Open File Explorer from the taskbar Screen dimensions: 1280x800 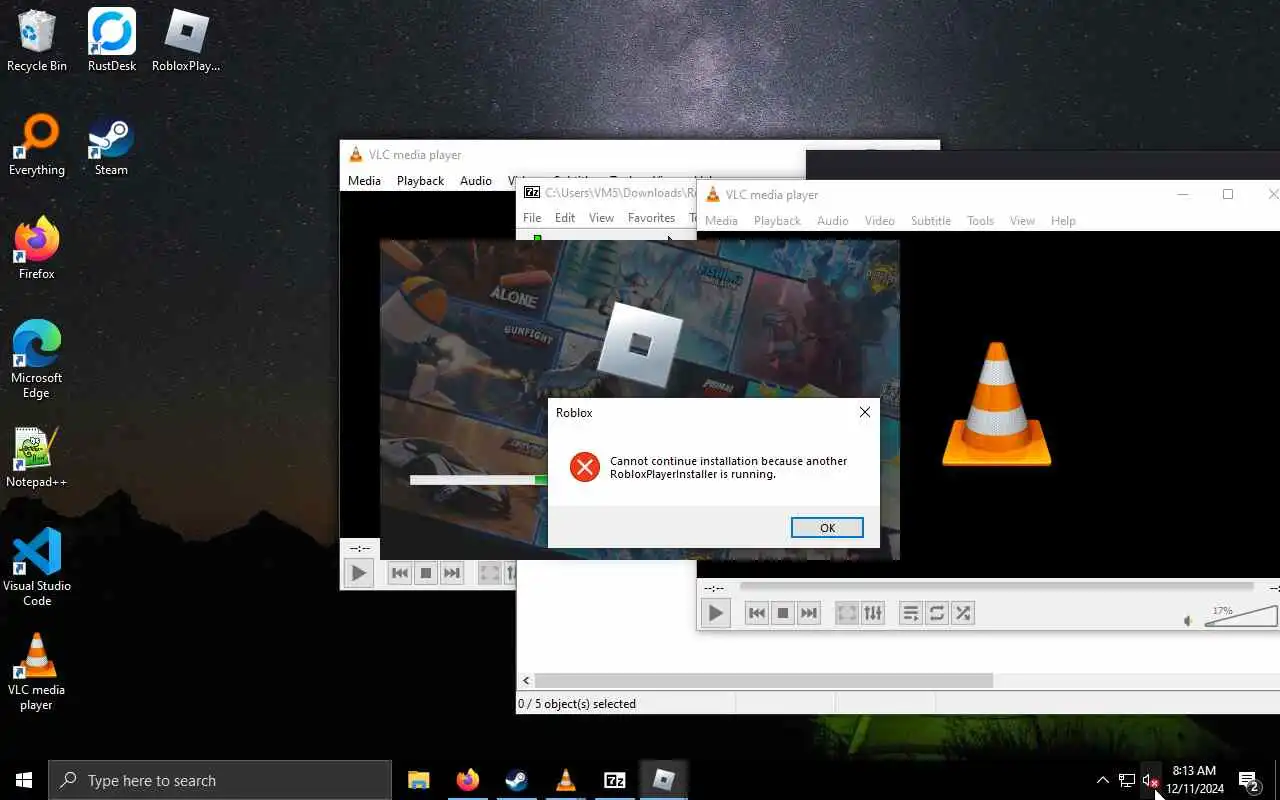coord(419,780)
